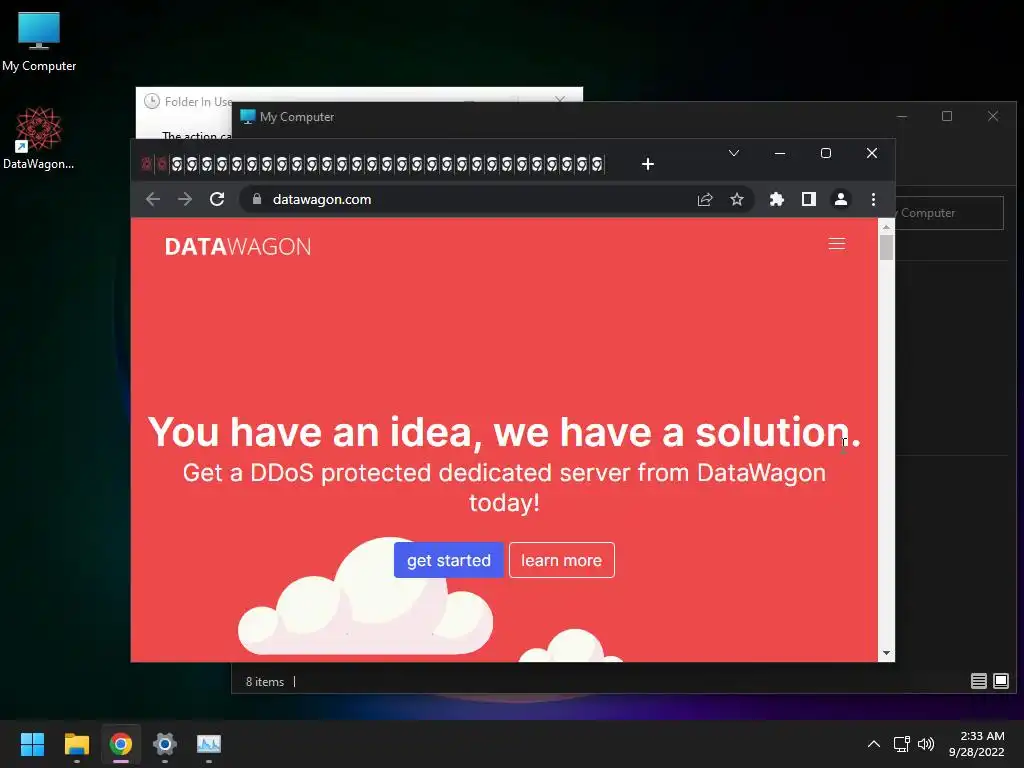Open DataWagon desktop shortcut
The height and width of the screenshot is (768, 1024).
pos(39,138)
